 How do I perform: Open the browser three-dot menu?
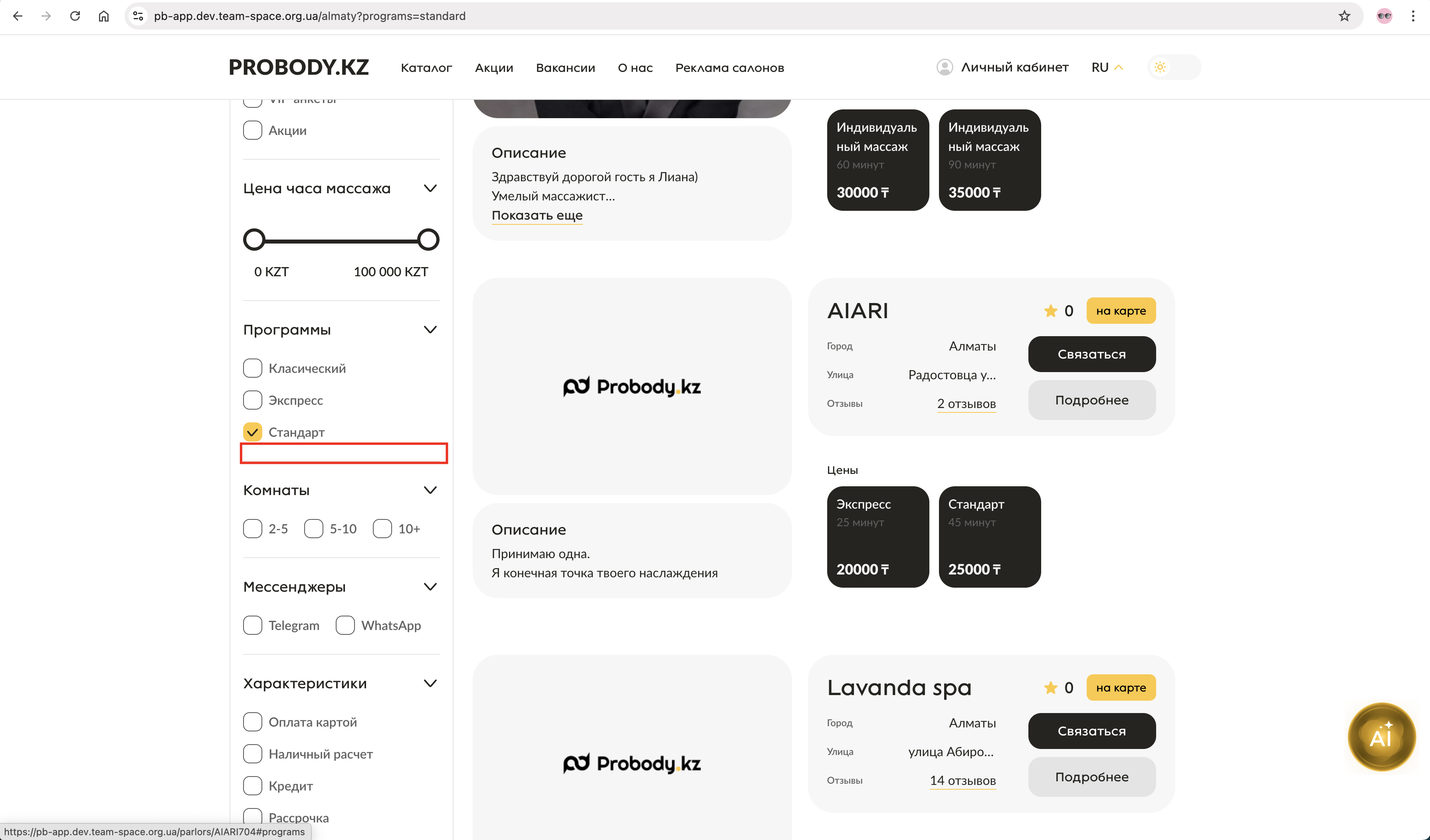1412,16
